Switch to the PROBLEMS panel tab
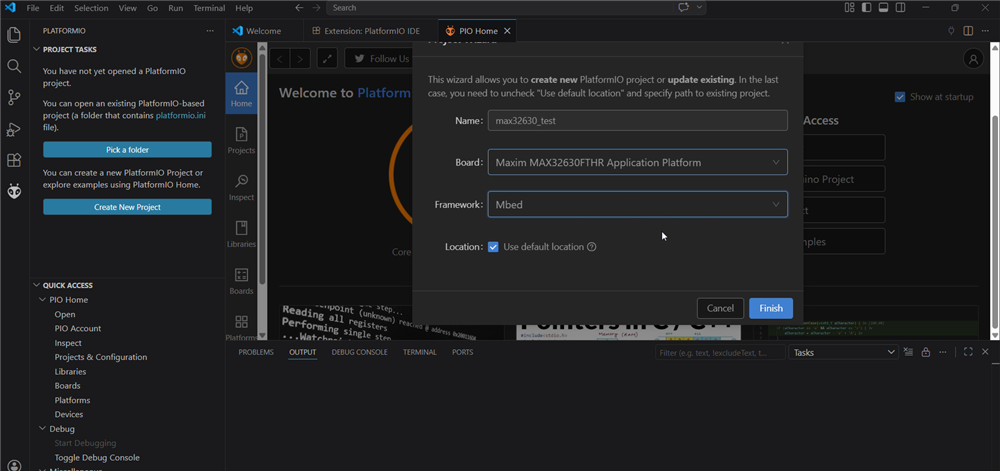 (x=256, y=352)
